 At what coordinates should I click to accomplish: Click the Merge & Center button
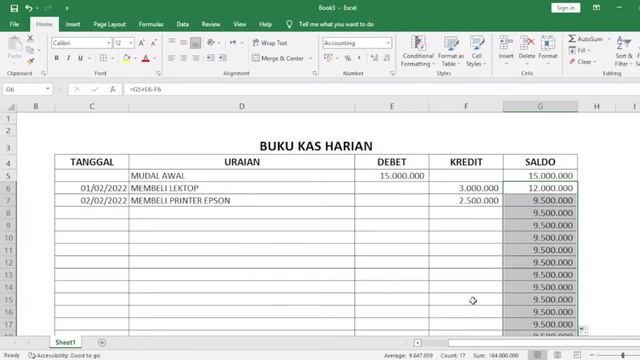pyautogui.click(x=278, y=58)
